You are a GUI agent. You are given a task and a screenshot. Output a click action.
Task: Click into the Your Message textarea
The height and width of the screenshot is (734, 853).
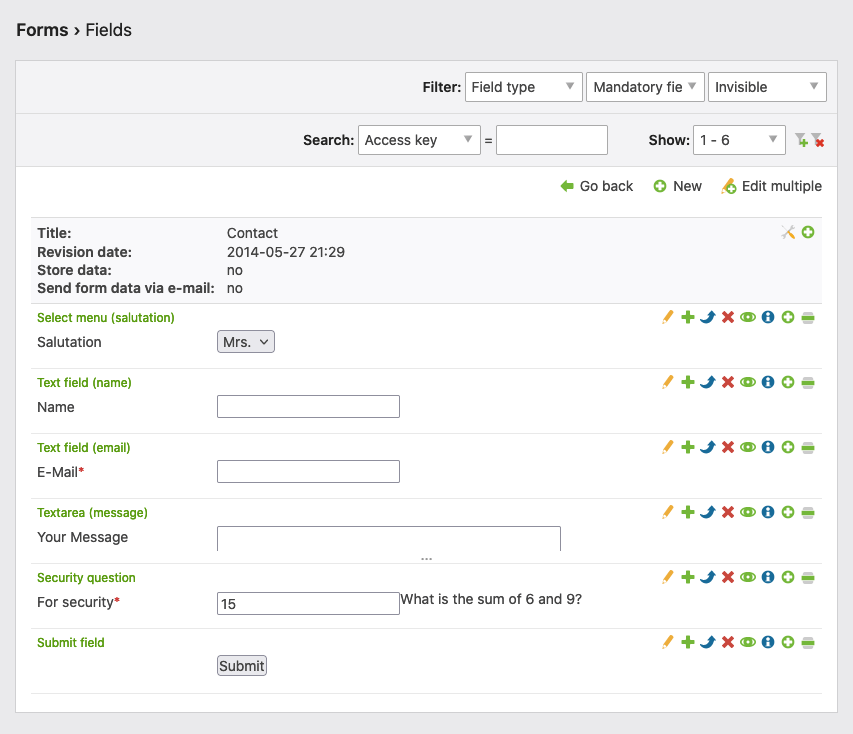coord(389,539)
